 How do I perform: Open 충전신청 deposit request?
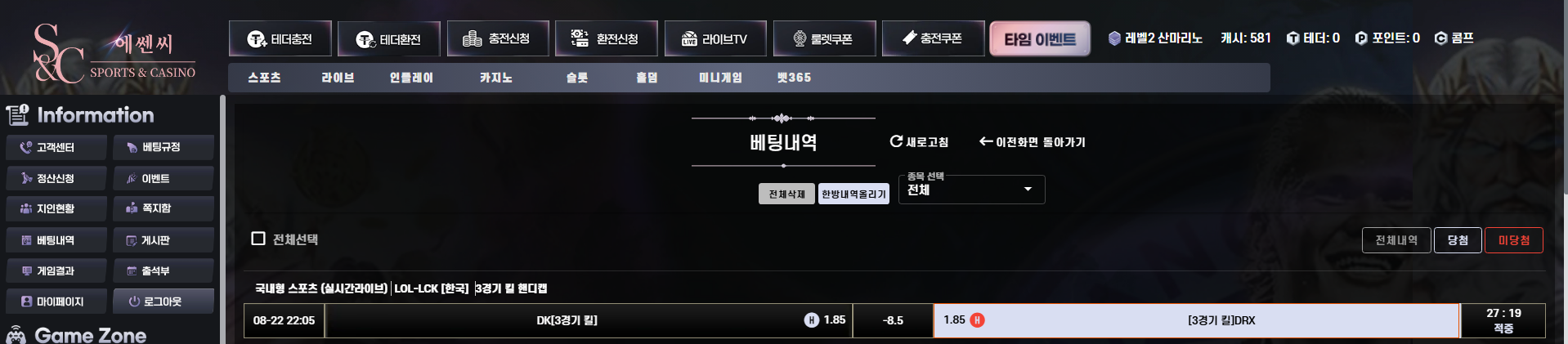click(x=498, y=38)
